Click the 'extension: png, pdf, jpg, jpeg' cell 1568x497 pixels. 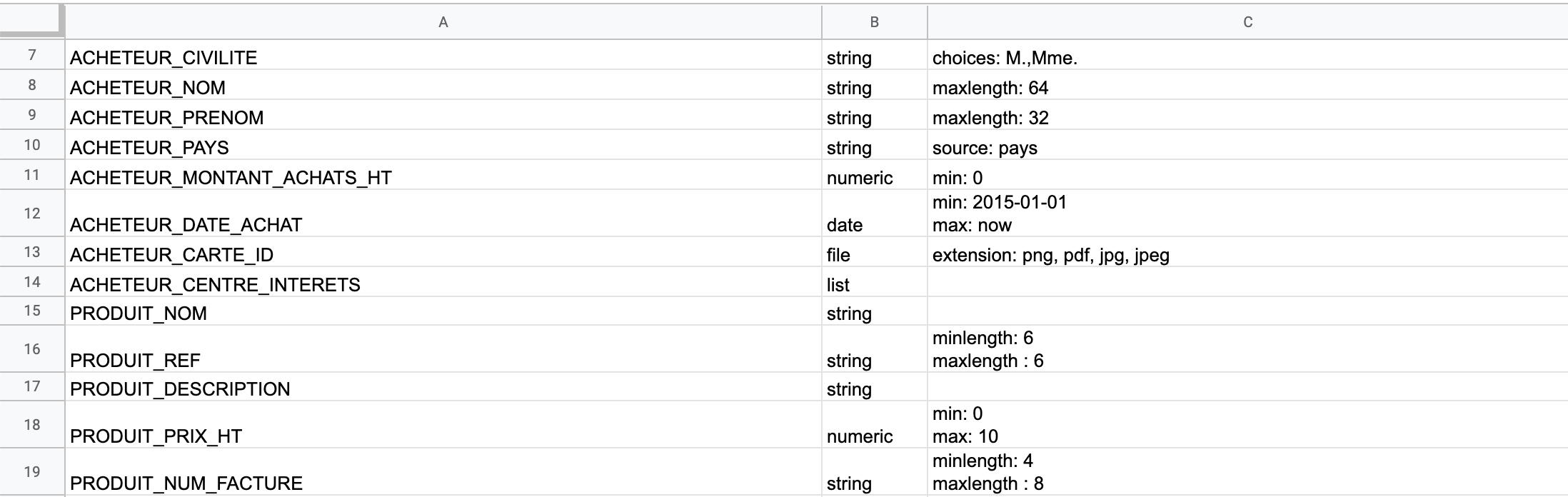coord(1247,252)
